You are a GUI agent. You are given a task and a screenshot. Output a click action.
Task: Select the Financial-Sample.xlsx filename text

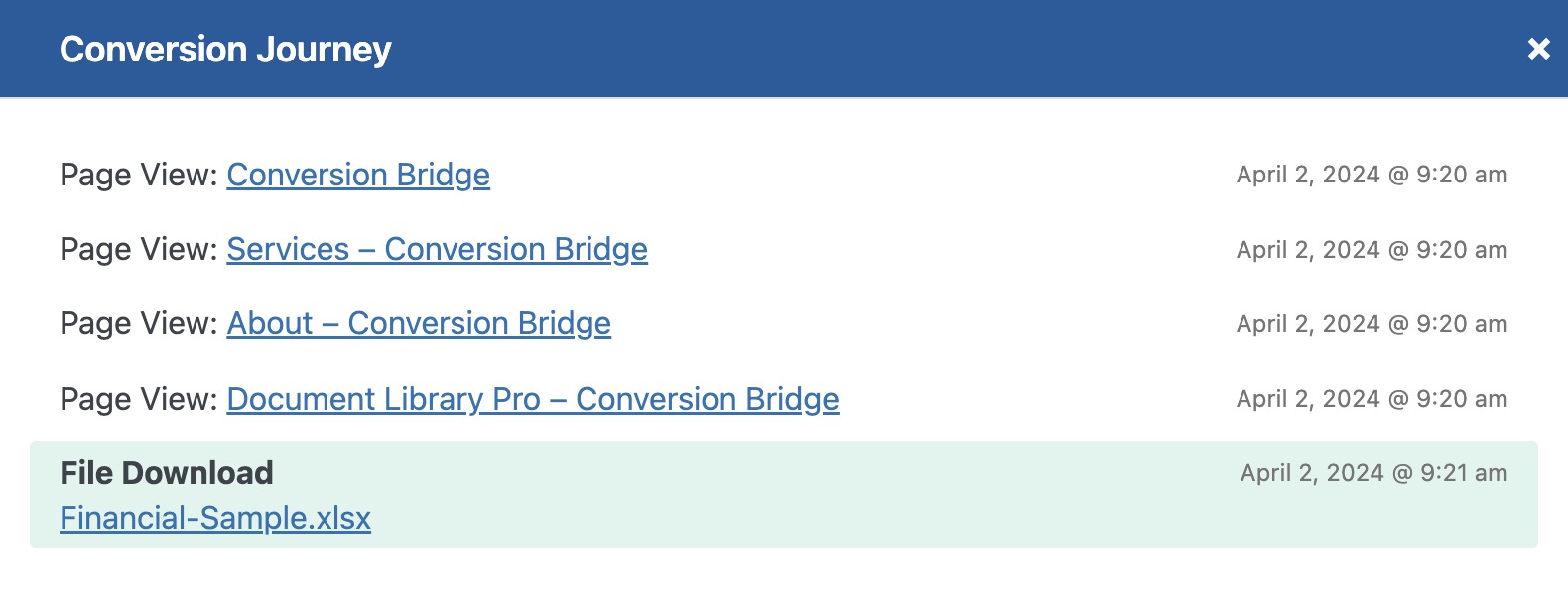(x=216, y=517)
